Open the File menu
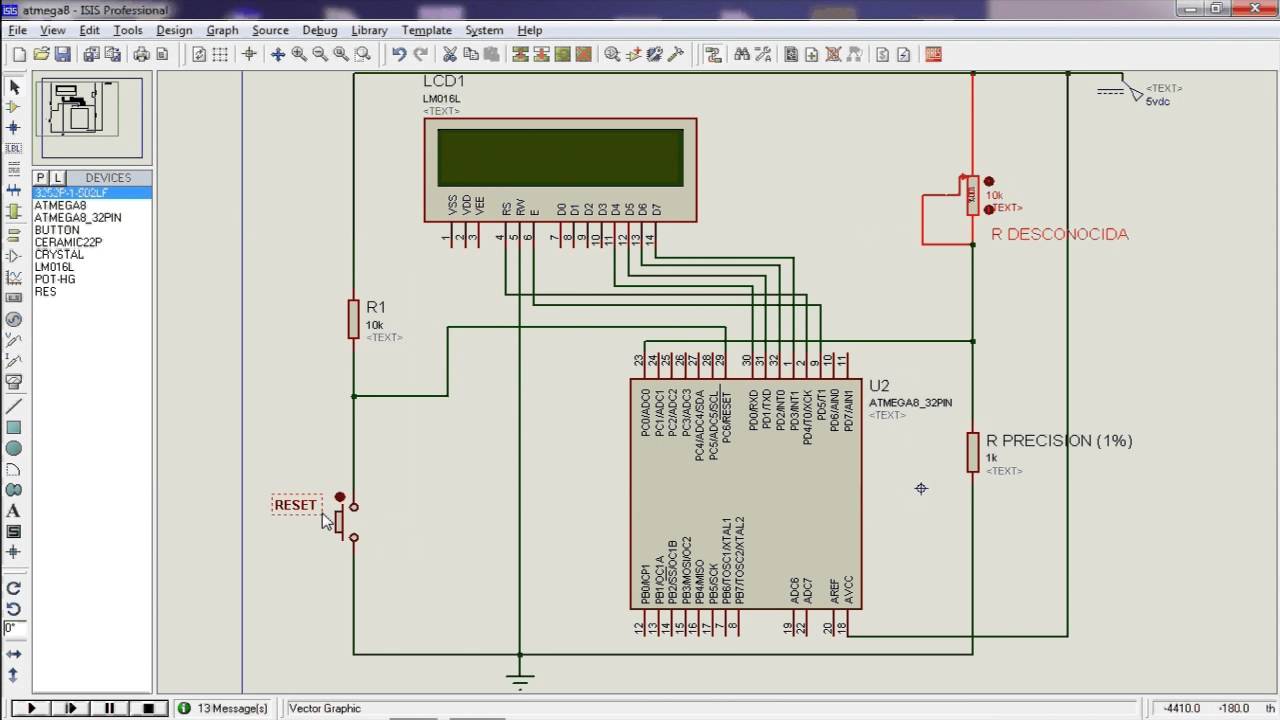 click(17, 30)
